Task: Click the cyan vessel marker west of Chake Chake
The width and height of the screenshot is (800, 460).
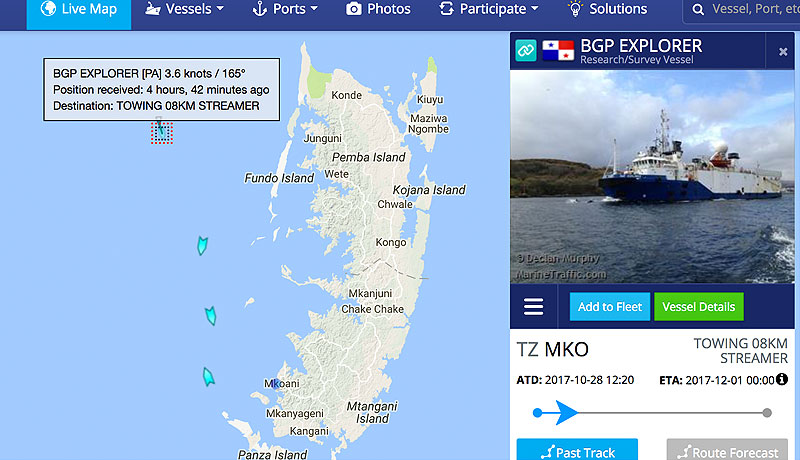Action: (211, 316)
